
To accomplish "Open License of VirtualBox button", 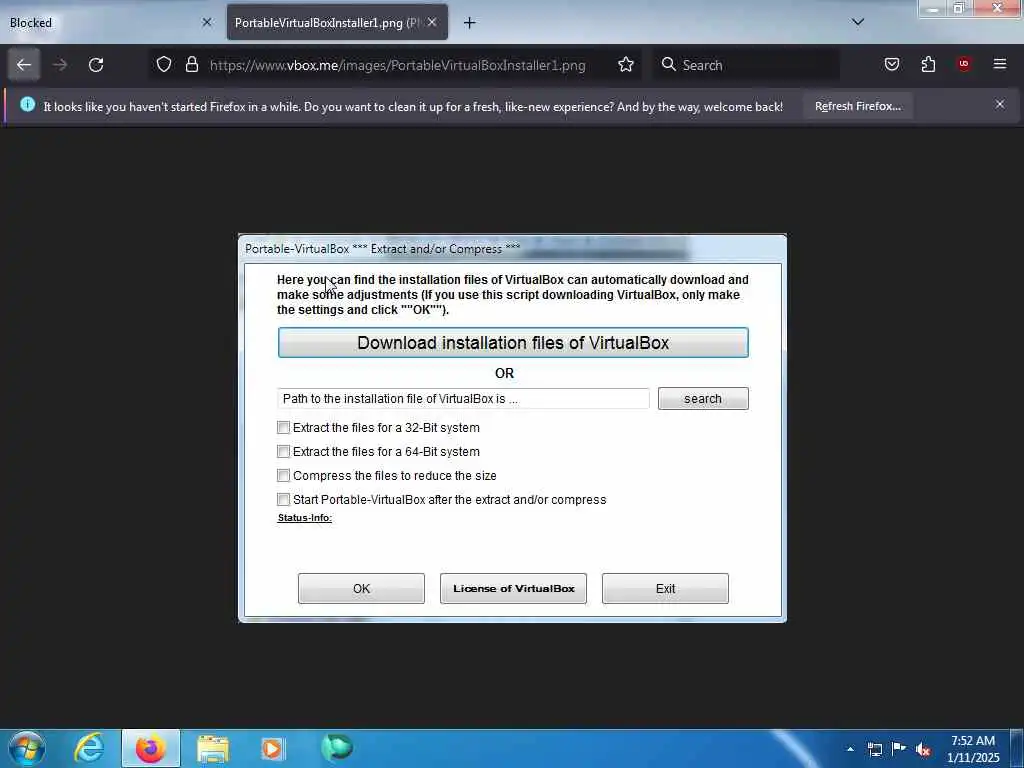I will (513, 588).
